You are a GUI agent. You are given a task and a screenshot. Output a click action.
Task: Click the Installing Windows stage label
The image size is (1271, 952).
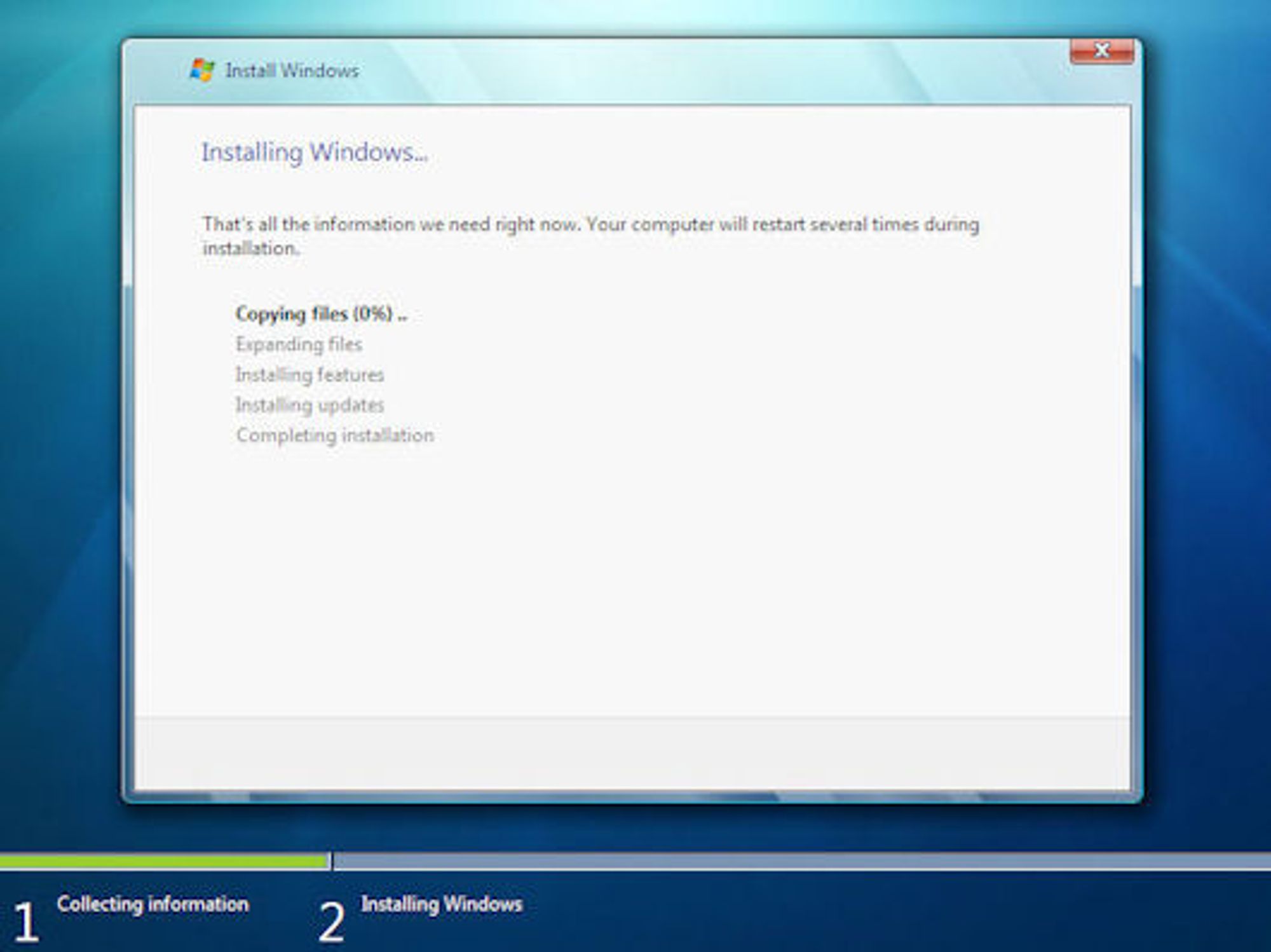click(442, 904)
